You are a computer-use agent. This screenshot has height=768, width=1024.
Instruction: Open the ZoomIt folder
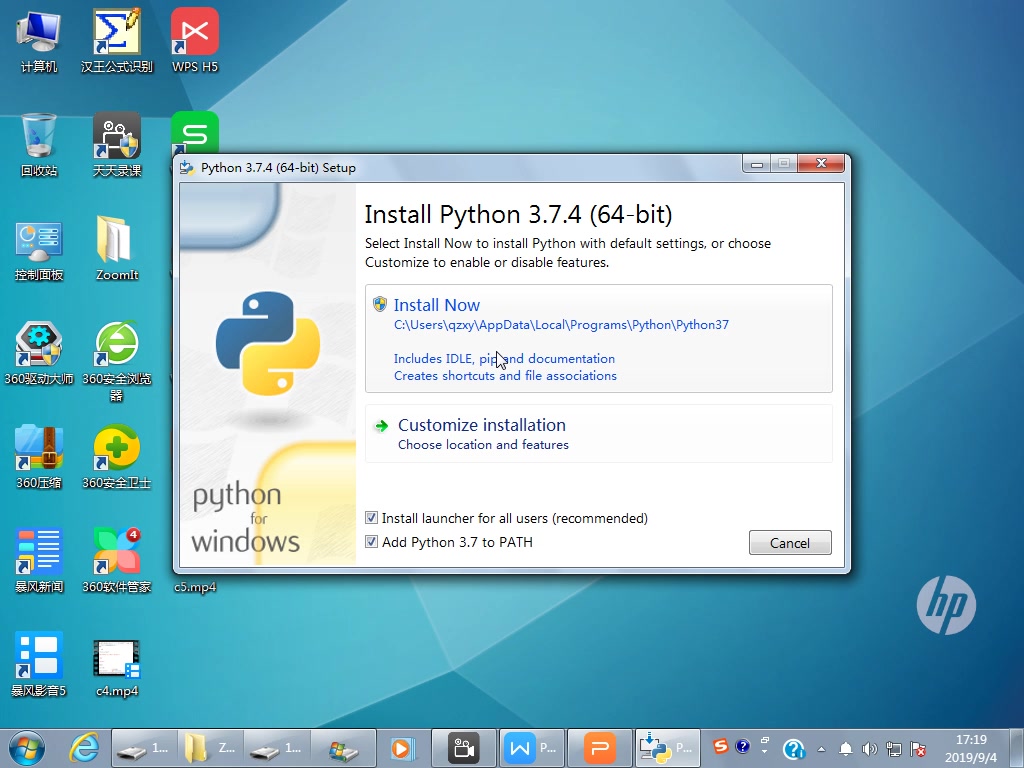tap(116, 240)
